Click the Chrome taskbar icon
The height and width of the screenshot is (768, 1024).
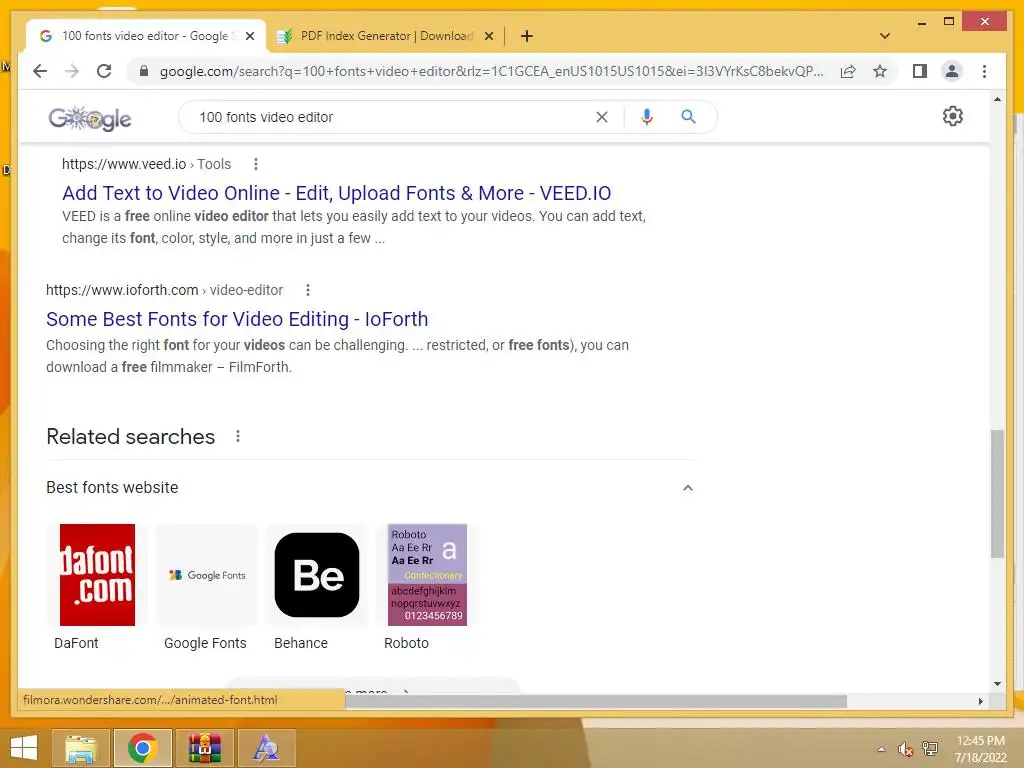tap(142, 748)
